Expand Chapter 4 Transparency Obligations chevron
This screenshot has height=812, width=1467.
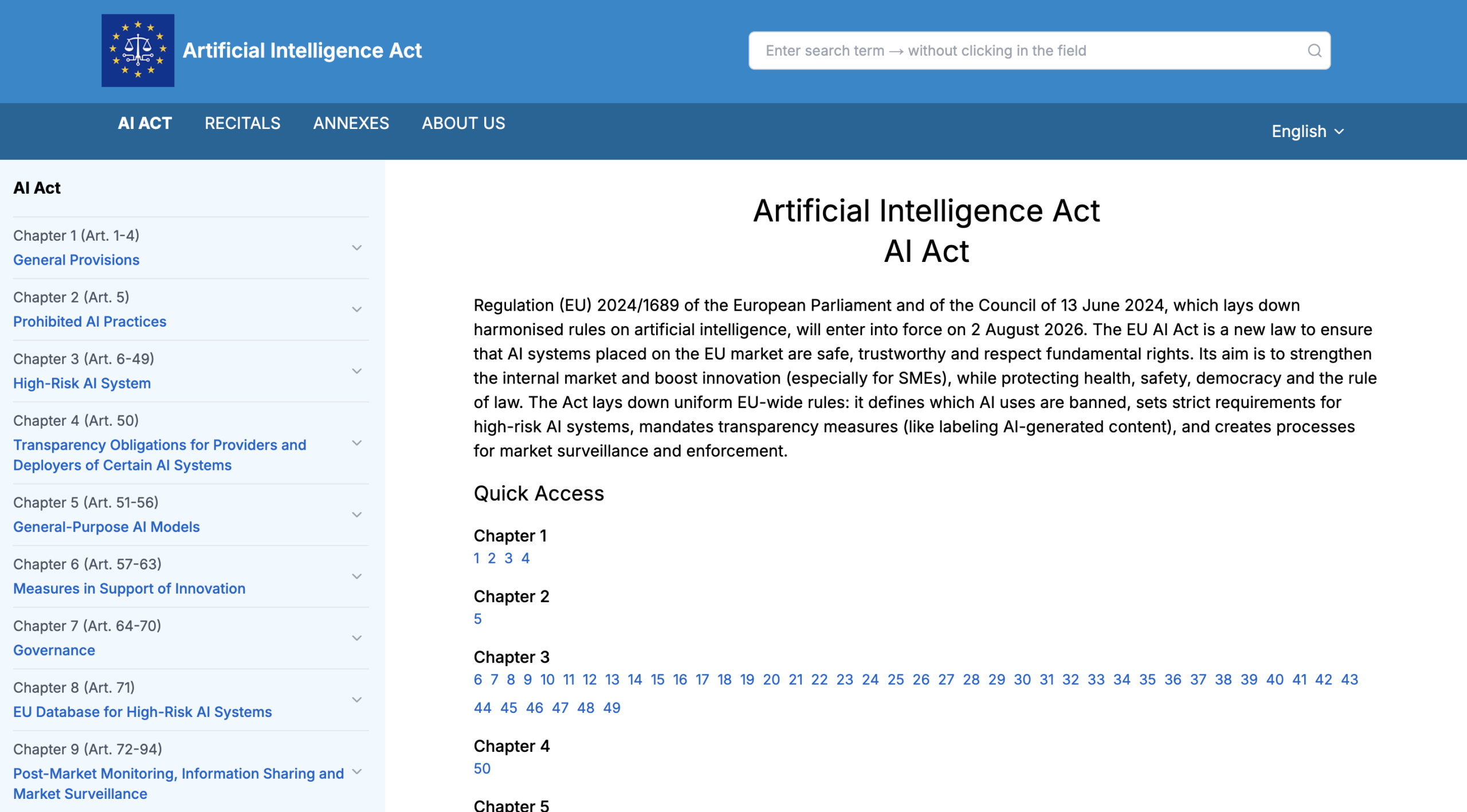pos(356,443)
